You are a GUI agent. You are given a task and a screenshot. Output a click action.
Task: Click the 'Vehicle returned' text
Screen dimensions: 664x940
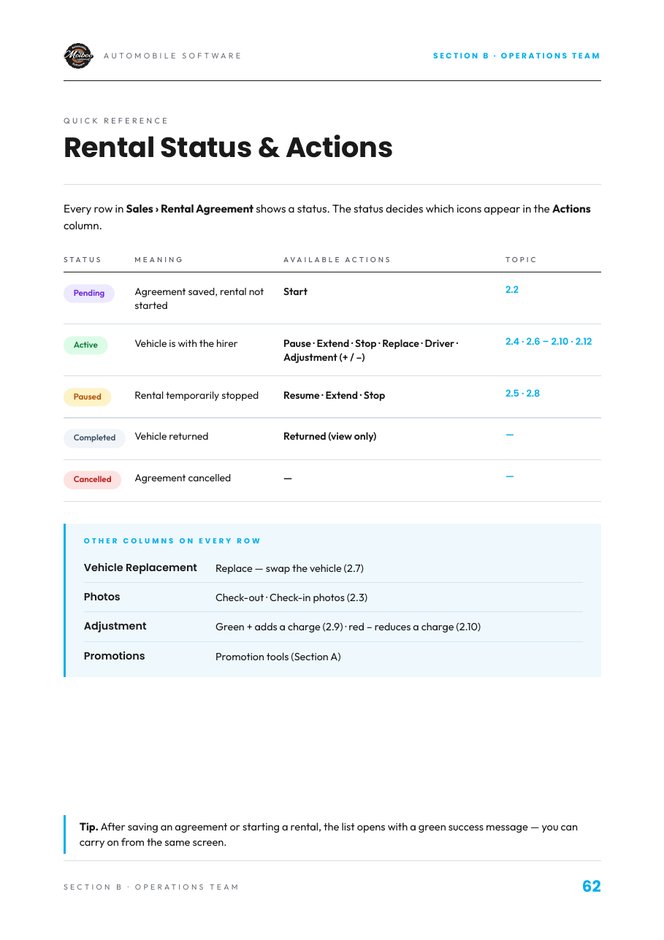coord(171,436)
